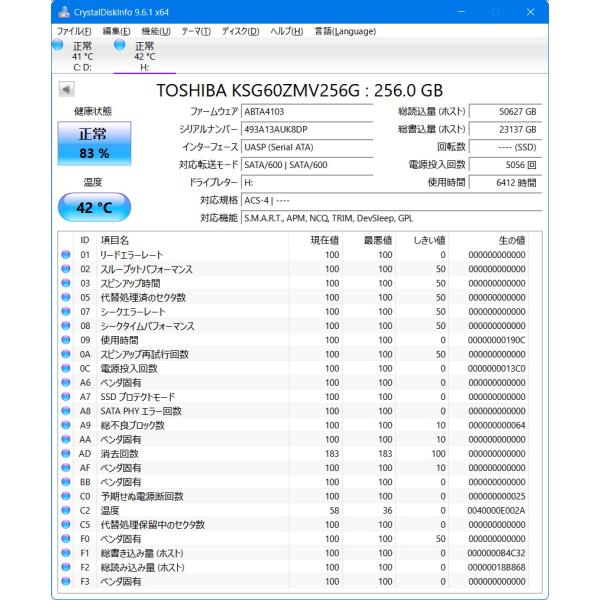
Task: Click status icon of row F0 ベンダ固有
Action: (x=66, y=538)
